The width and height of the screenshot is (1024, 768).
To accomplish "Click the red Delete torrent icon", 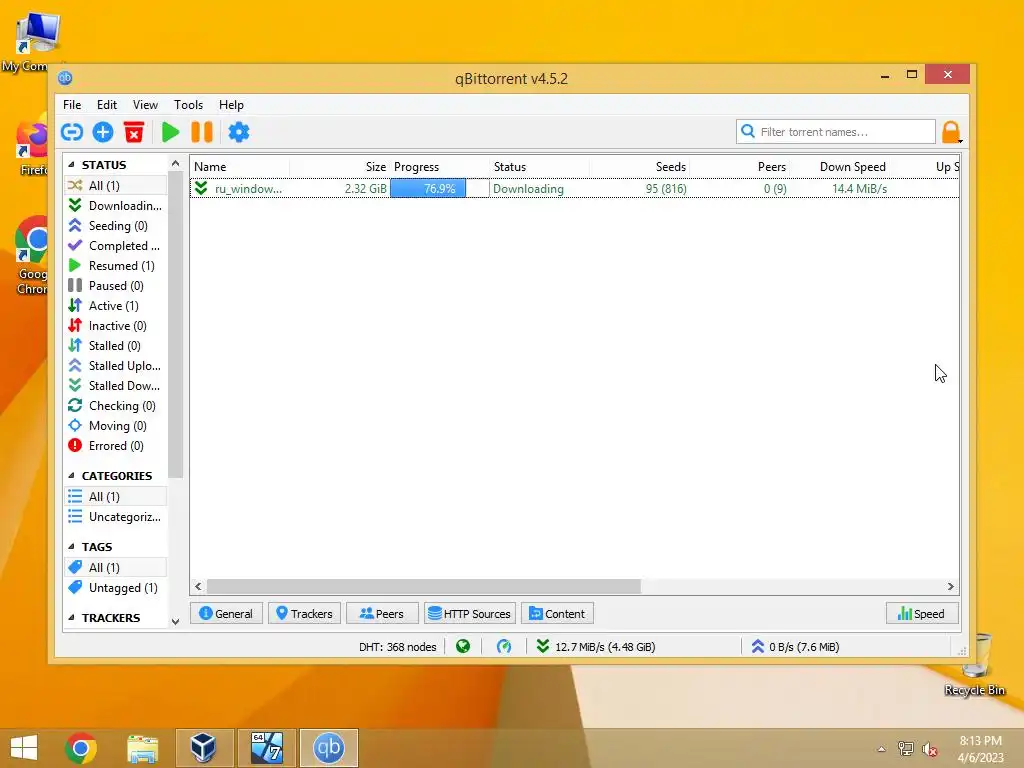I will 134,132.
